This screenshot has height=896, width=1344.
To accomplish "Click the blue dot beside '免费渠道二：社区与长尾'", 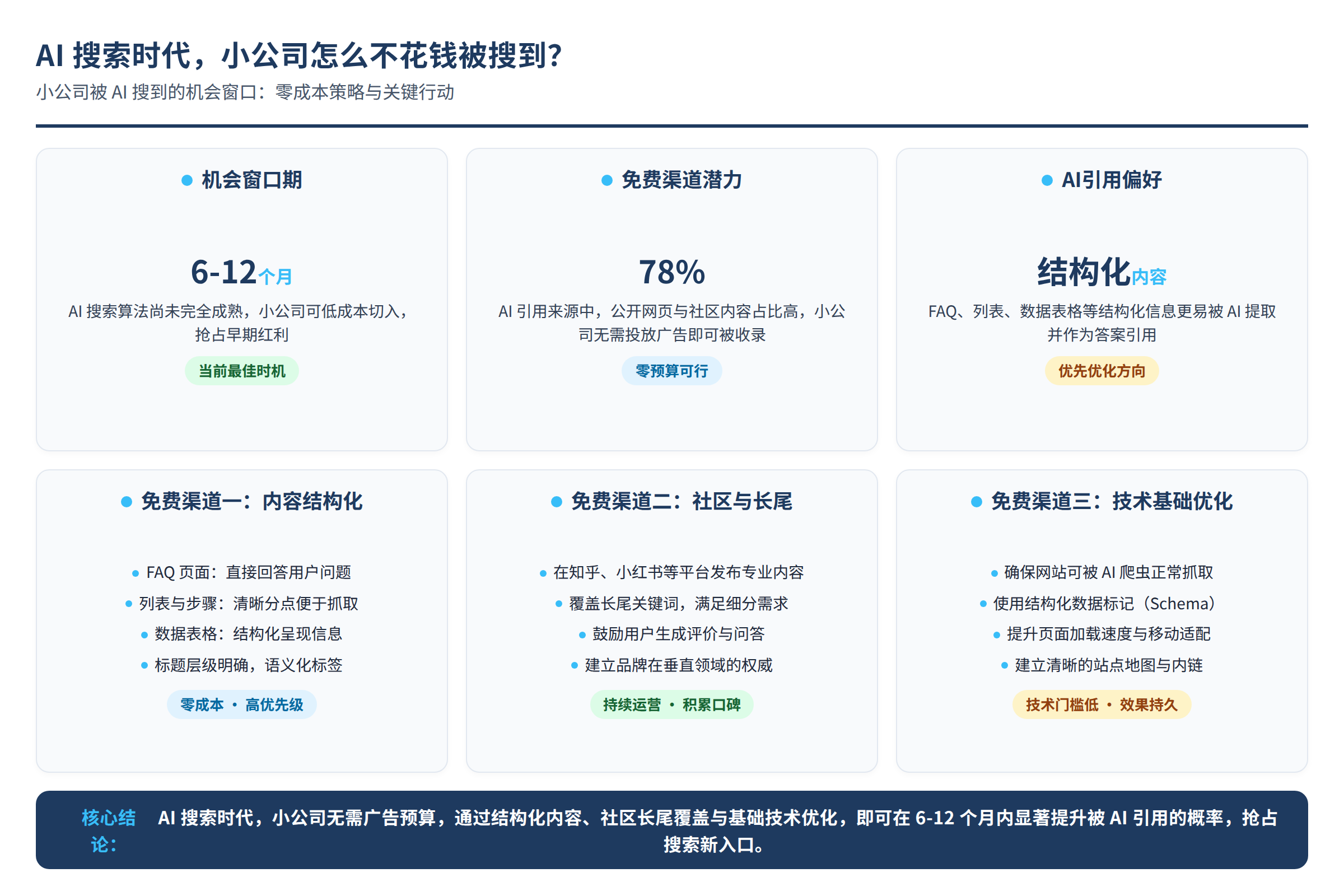I will 557,502.
